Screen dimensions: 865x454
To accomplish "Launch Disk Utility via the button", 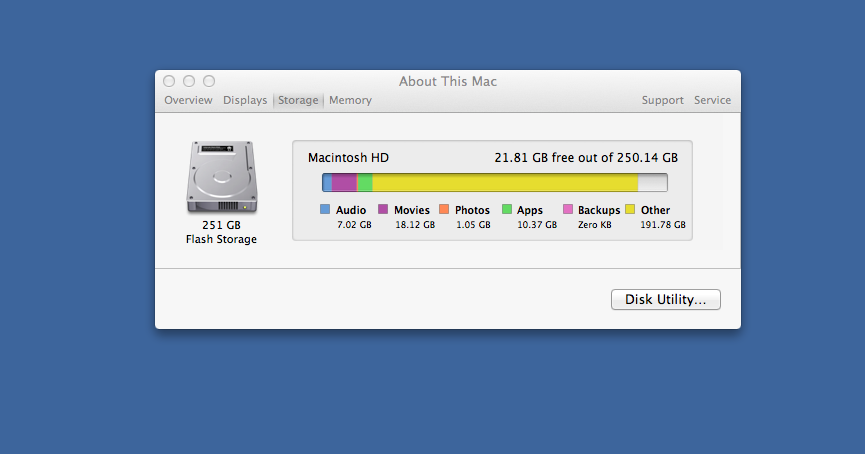I will pos(666,300).
